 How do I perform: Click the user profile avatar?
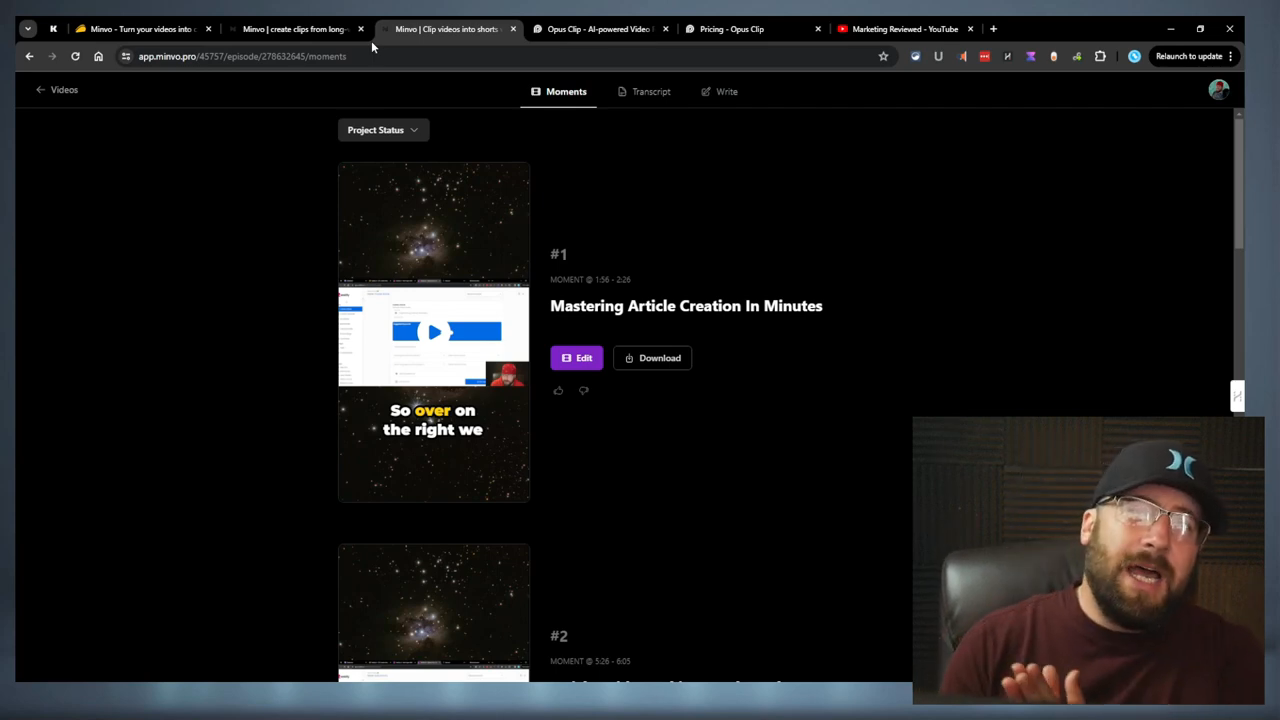pyautogui.click(x=1218, y=90)
